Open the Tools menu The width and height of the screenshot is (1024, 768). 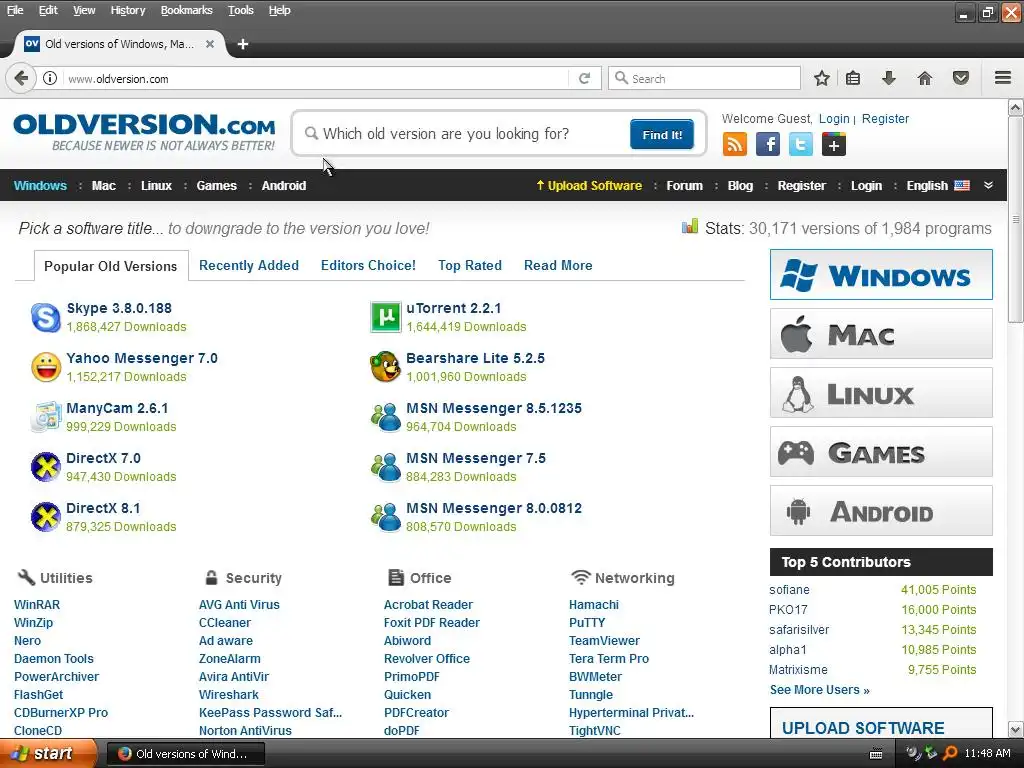(x=240, y=10)
